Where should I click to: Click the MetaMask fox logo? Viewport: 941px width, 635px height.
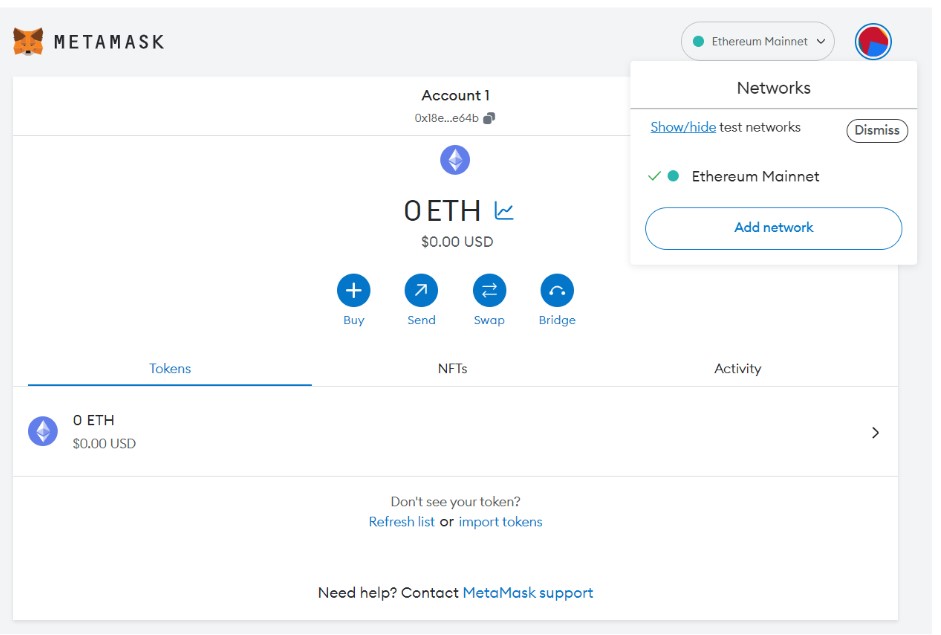point(28,41)
